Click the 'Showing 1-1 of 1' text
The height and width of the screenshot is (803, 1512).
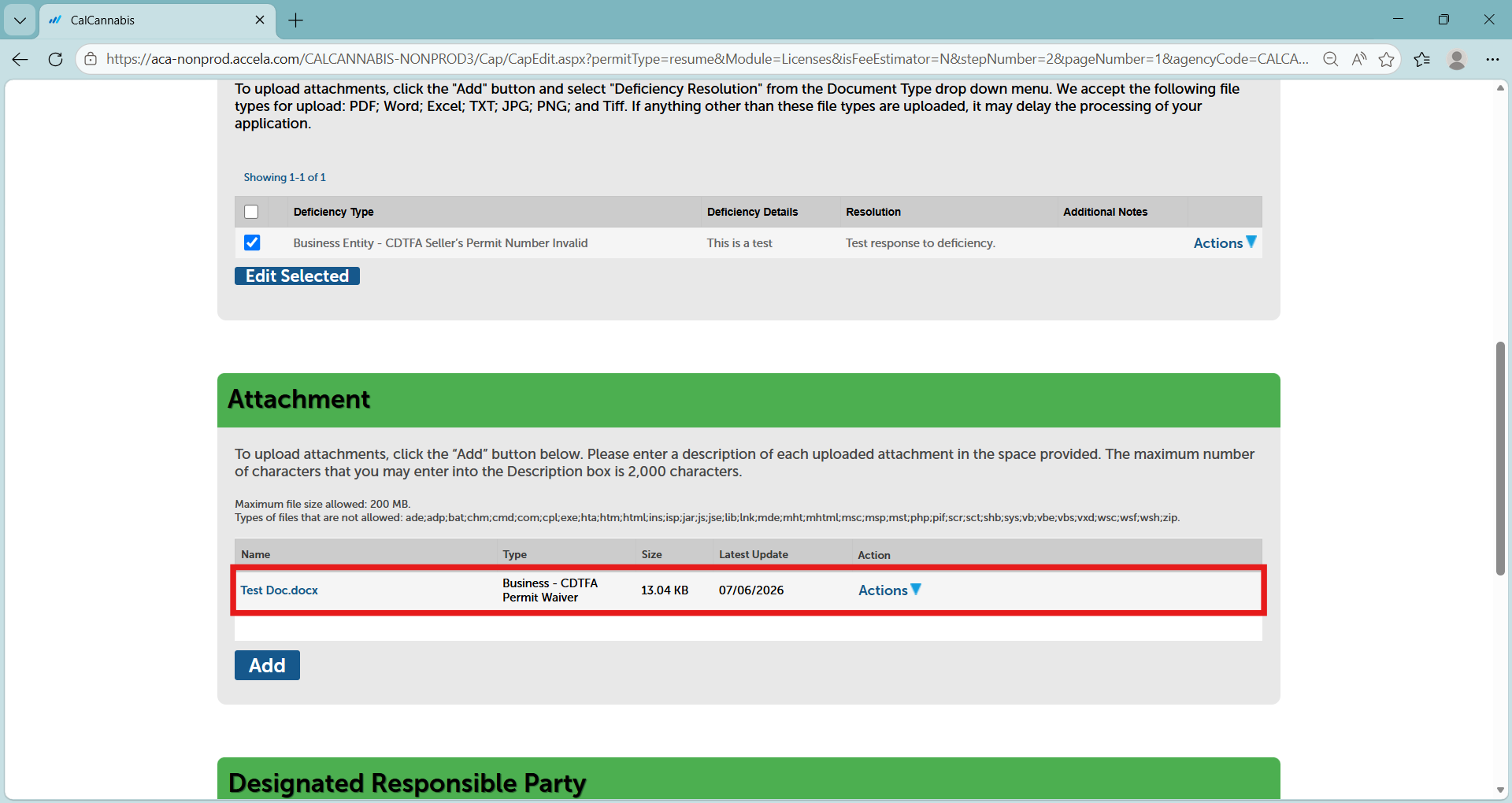[284, 177]
